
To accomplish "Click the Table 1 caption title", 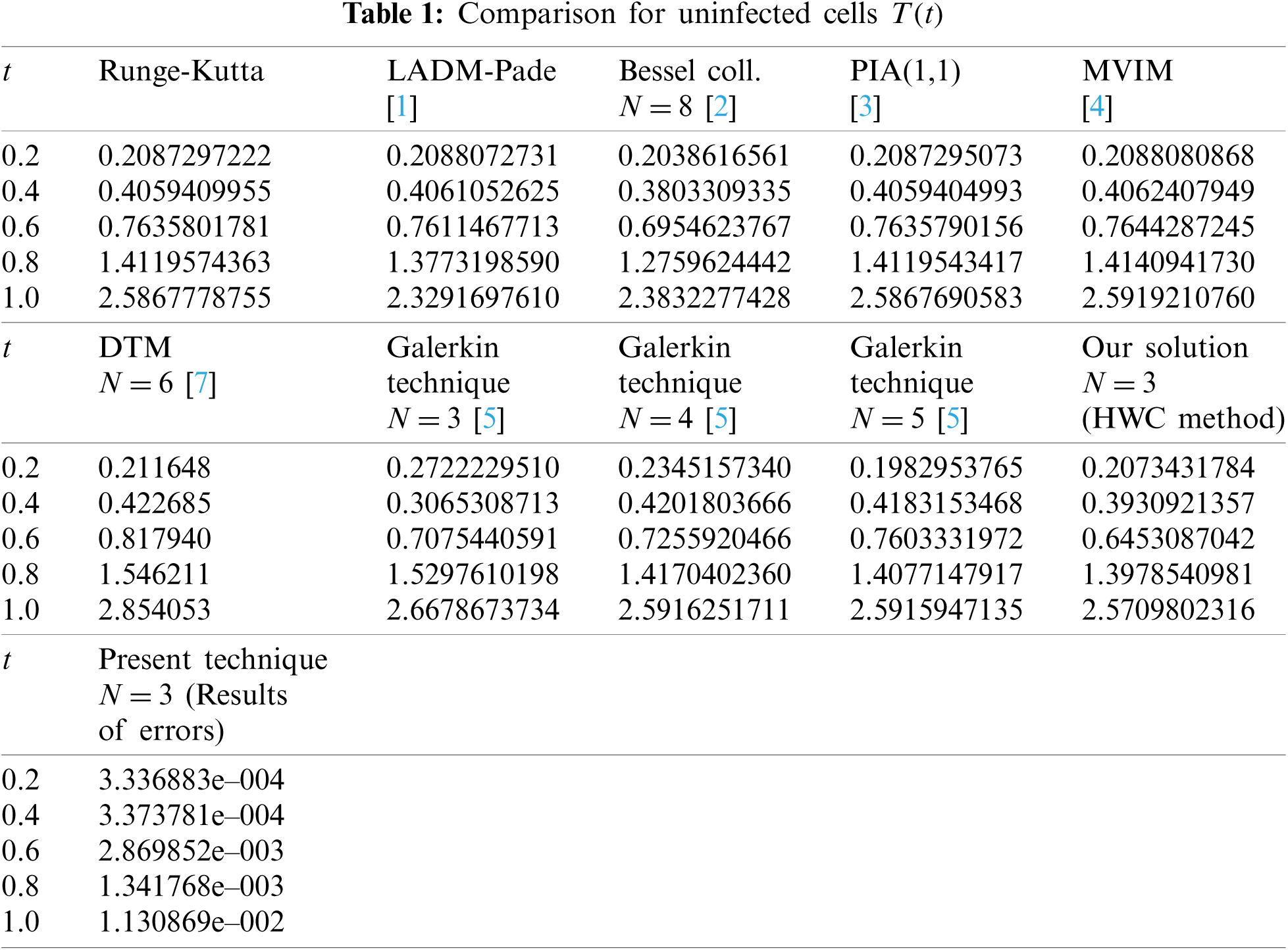I will click(643, 14).
